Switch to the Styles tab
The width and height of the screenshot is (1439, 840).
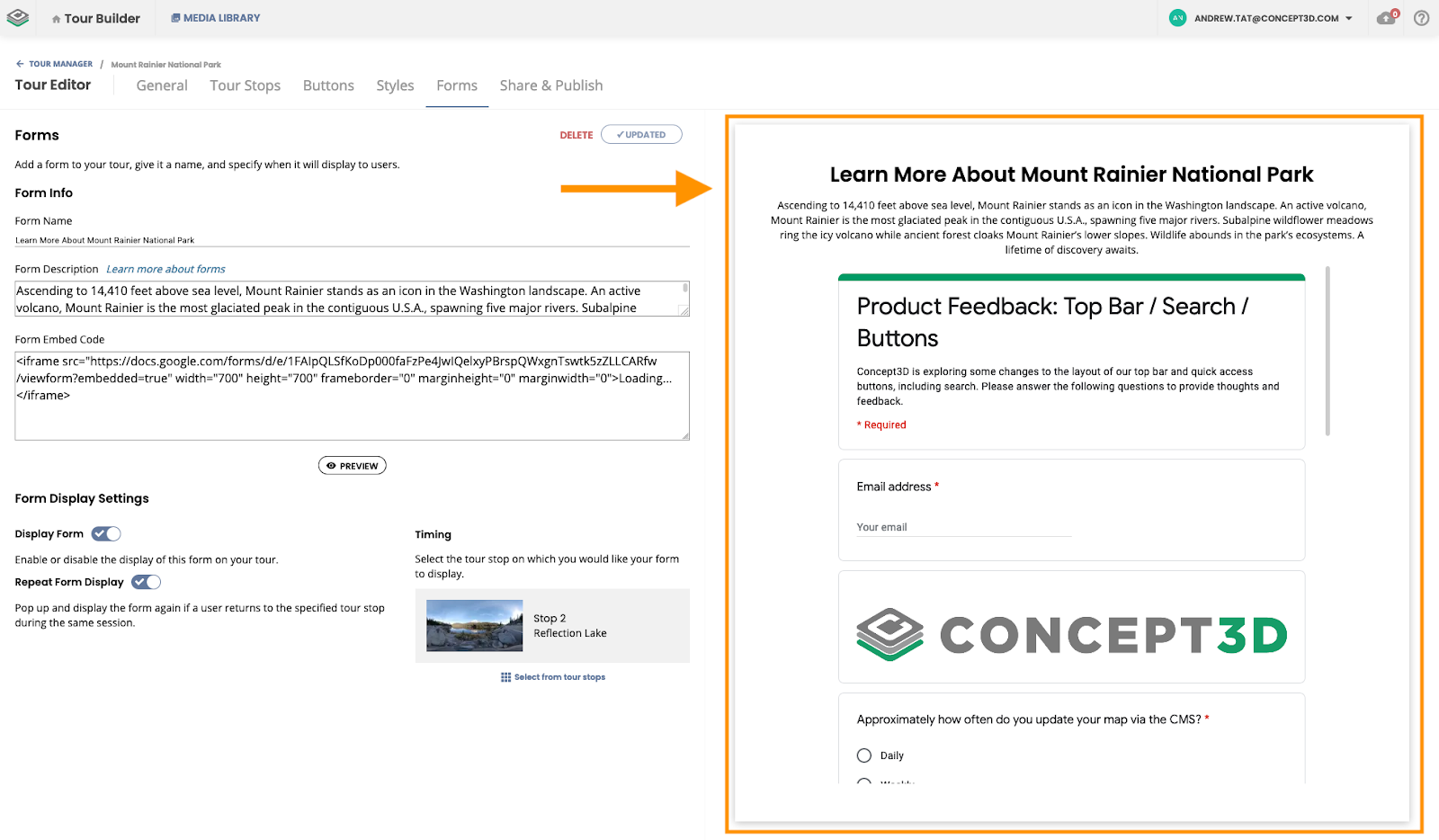(x=395, y=85)
